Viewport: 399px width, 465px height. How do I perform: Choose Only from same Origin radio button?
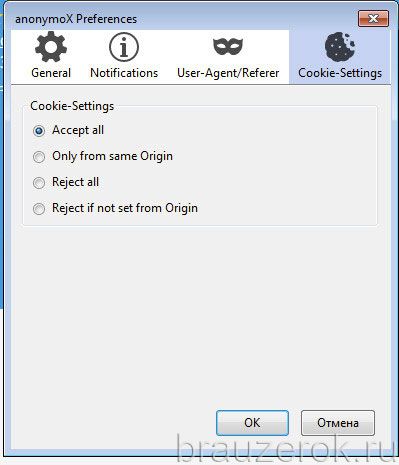pos(39,157)
